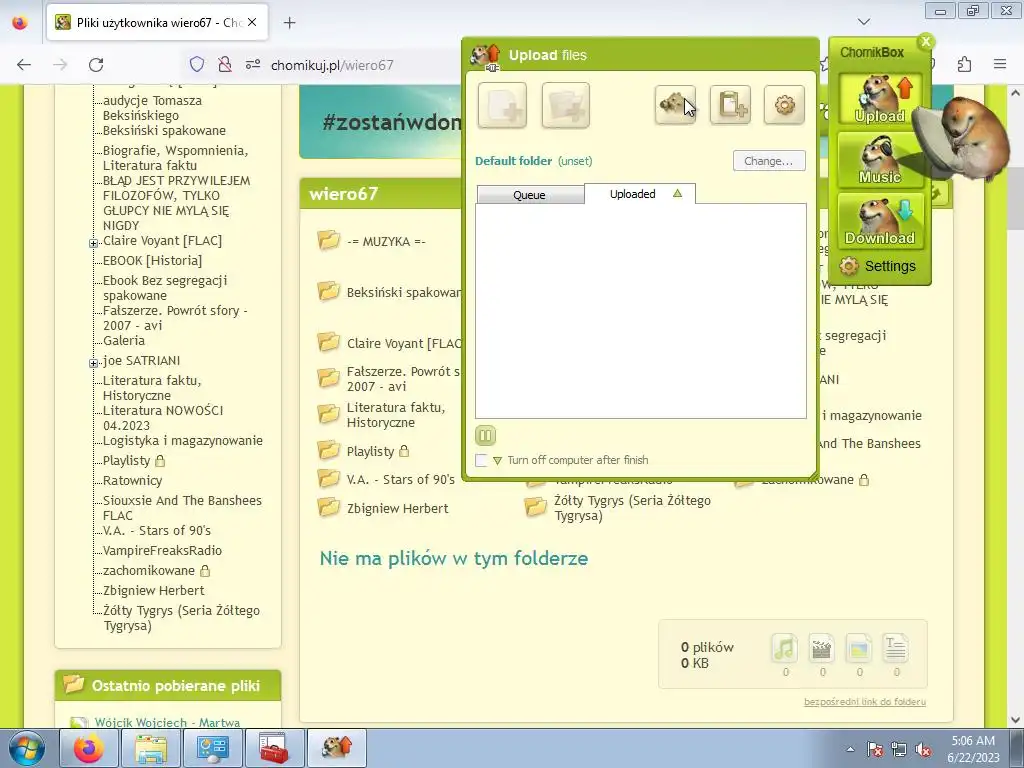
Task: Click the insecure connection padlock icon
Action: pyautogui.click(x=225, y=64)
